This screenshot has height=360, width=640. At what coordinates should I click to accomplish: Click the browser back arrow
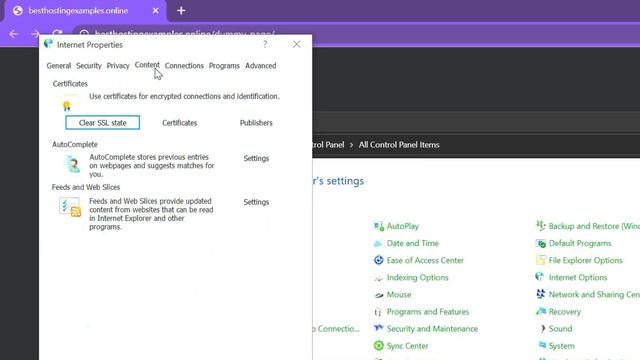[x=13, y=34]
